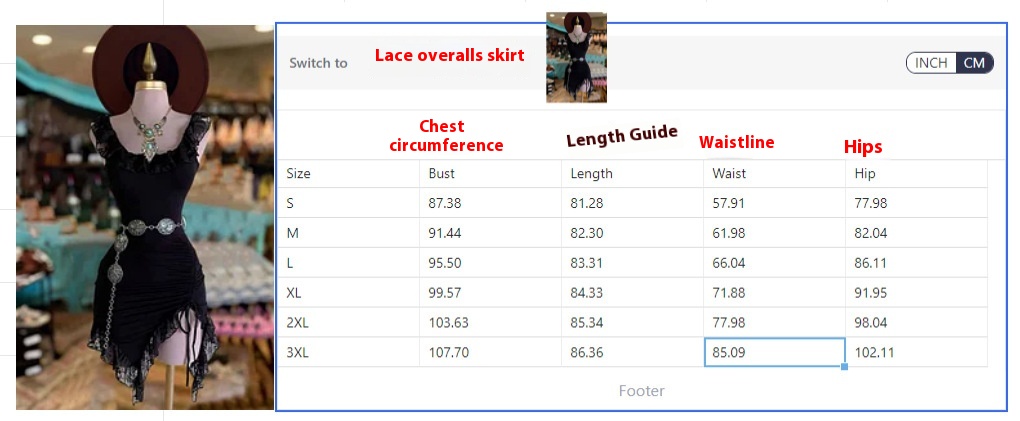The image size is (1020, 421).
Task: Click the Length Guide label
Action: click(622, 137)
